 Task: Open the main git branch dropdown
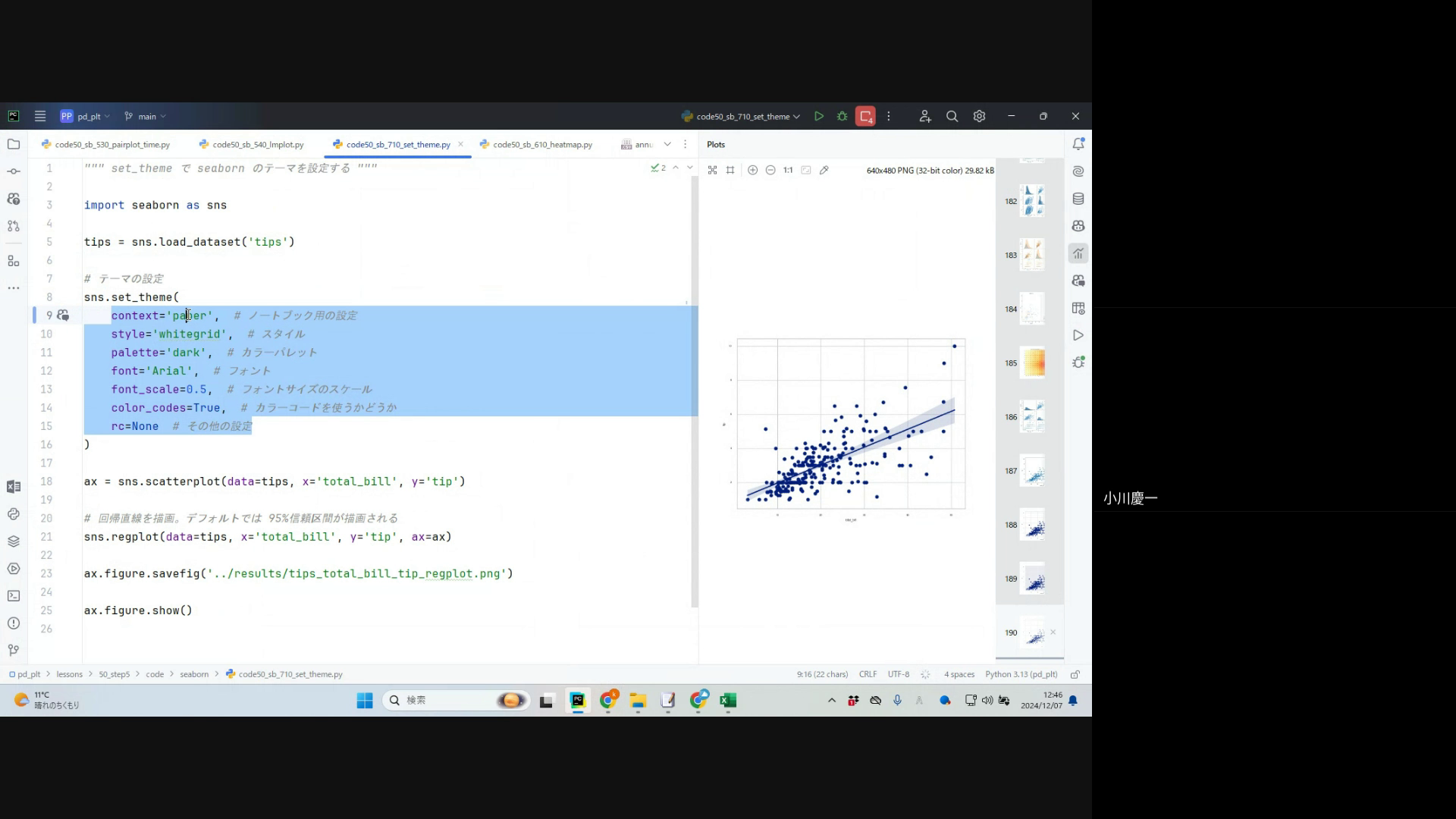coord(146,117)
